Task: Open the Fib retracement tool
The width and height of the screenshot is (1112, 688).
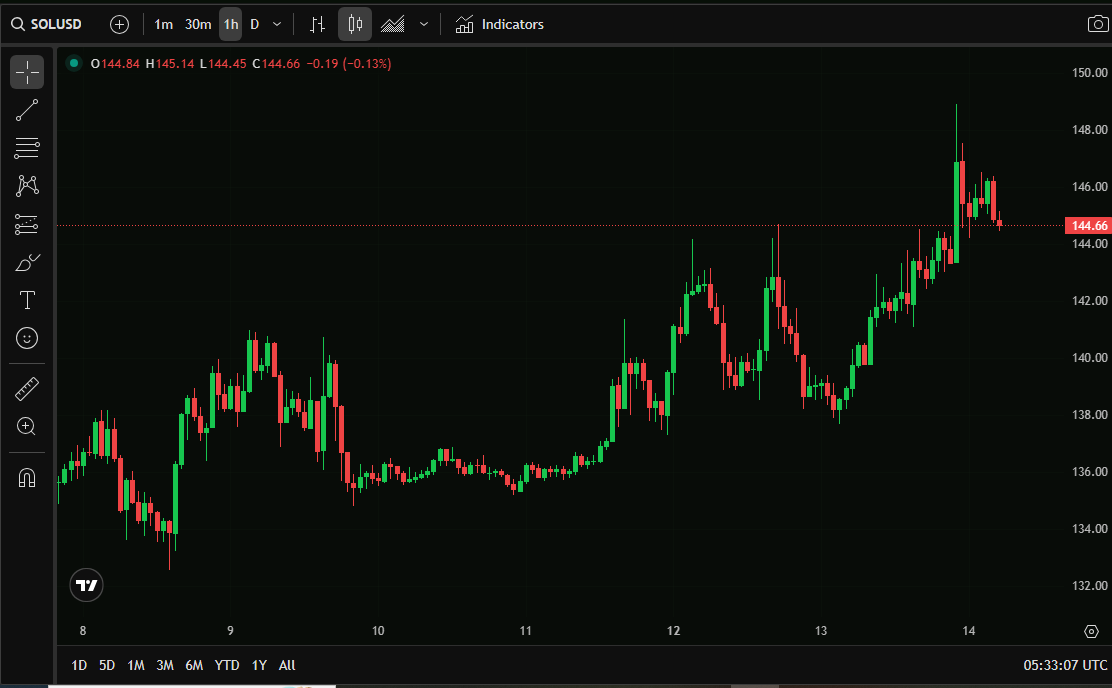Action: click(27, 148)
